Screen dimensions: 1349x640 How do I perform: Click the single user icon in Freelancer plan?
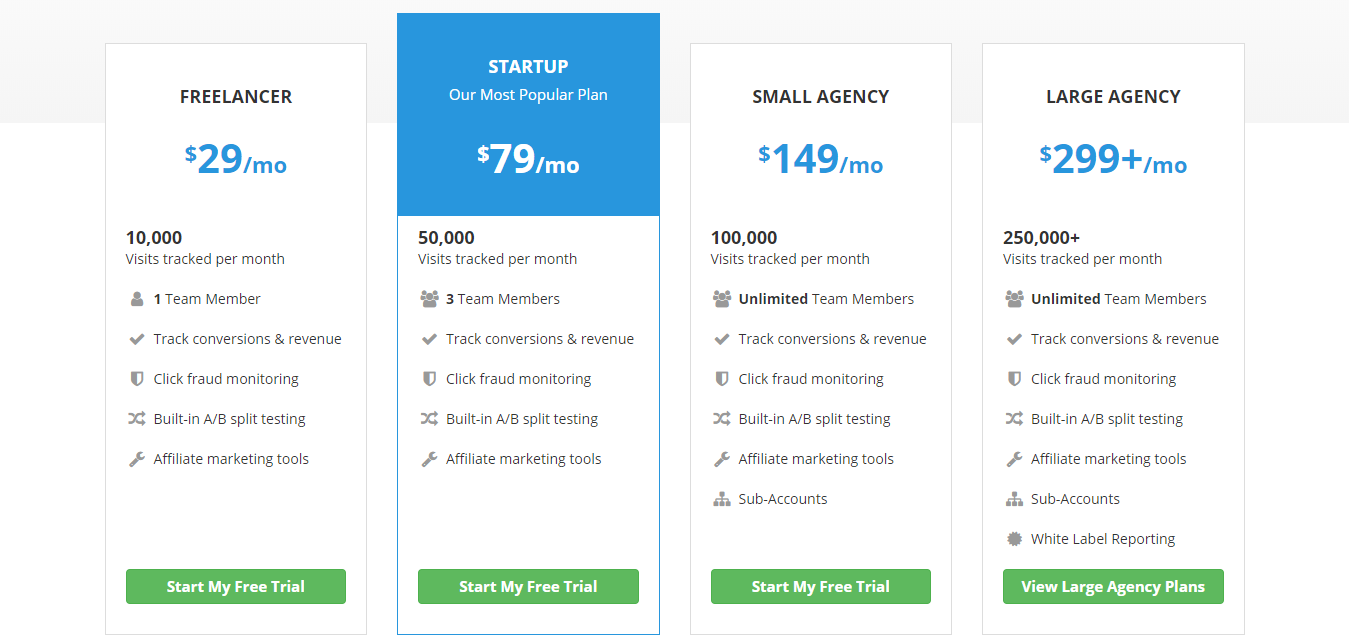[137, 299]
